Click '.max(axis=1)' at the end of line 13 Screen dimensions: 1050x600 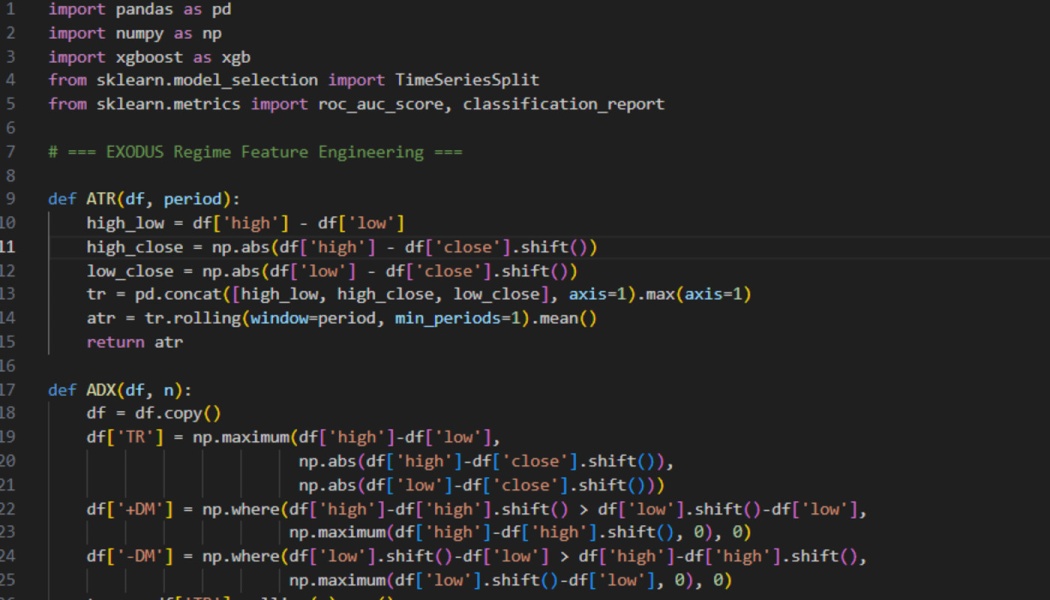pos(693,295)
